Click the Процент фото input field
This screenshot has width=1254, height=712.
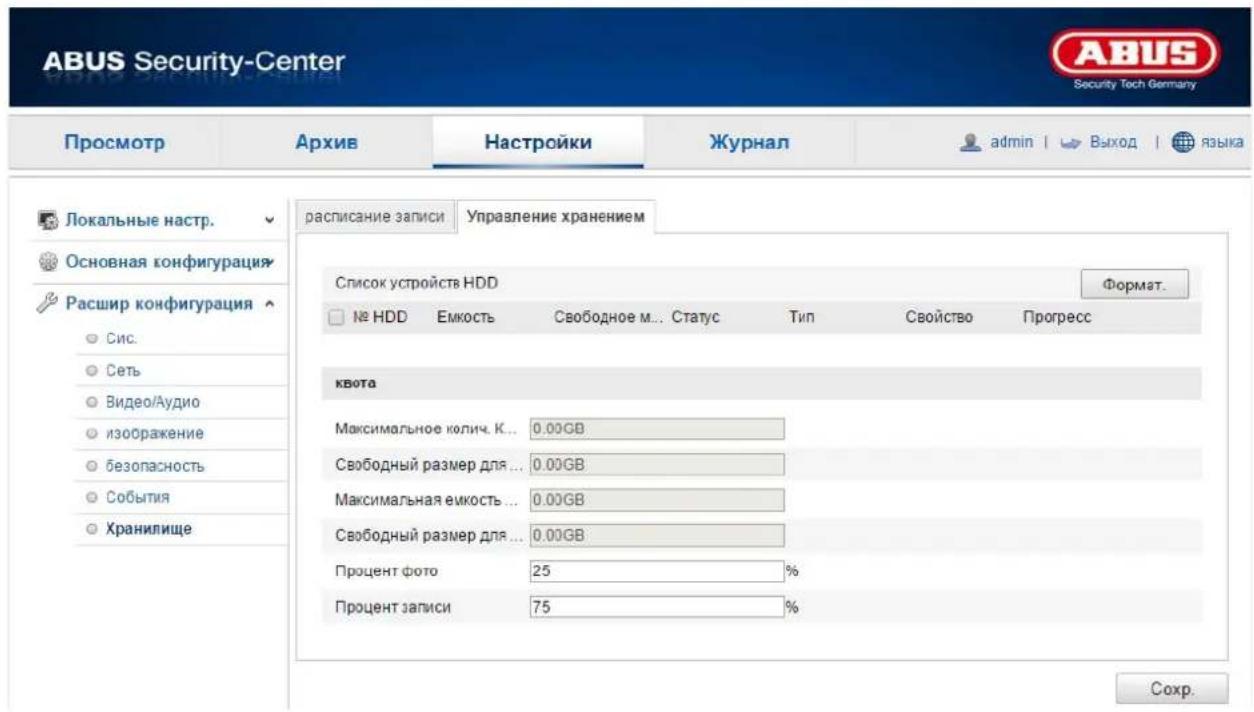point(656,571)
